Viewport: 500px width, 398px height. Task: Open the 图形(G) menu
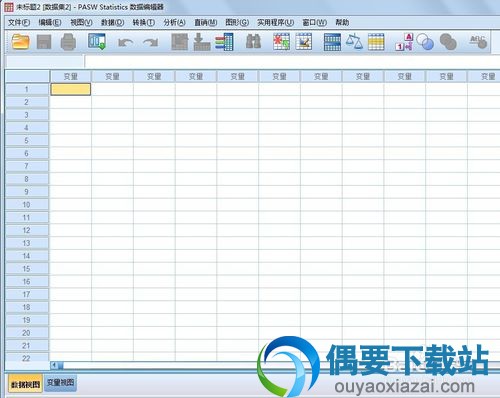coord(237,22)
